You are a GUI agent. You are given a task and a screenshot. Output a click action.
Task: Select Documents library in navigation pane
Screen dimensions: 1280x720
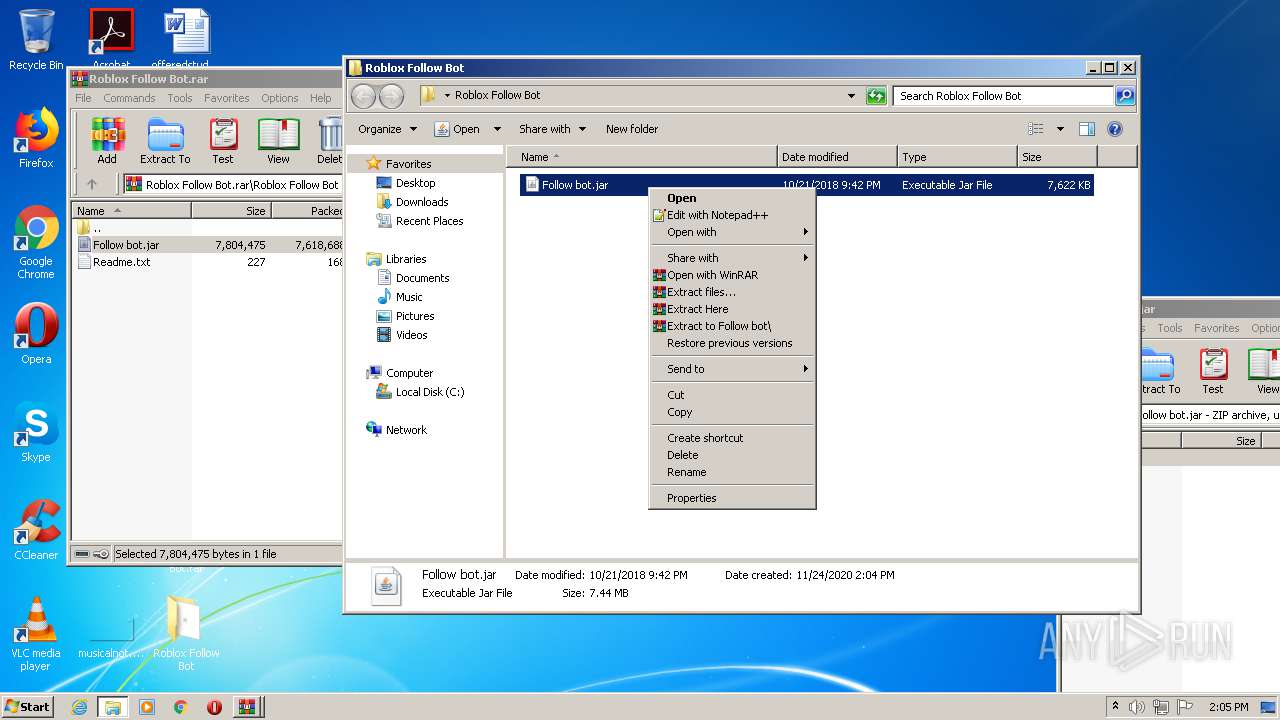click(413, 278)
